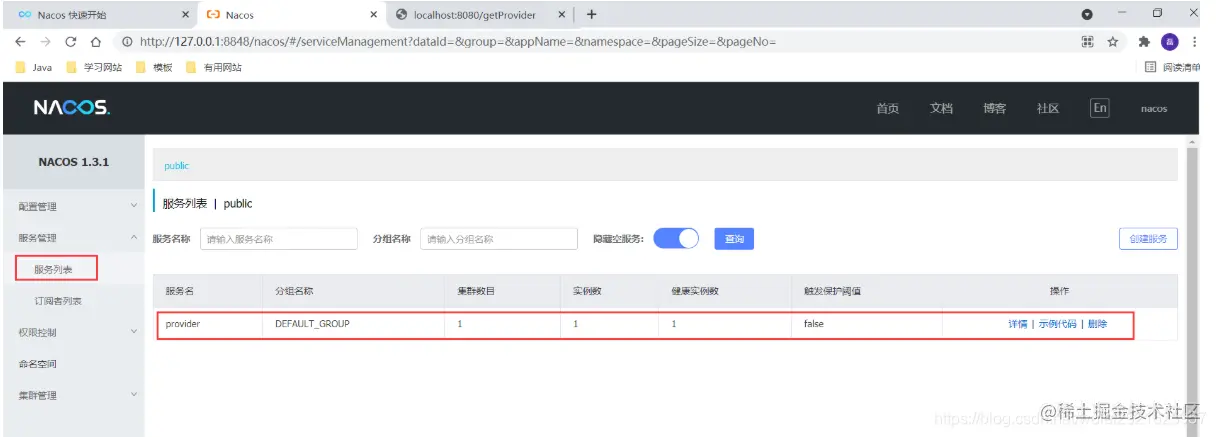The height and width of the screenshot is (437, 1216).
Task: Open 社区 in the top navigation
Action: pos(1047,109)
